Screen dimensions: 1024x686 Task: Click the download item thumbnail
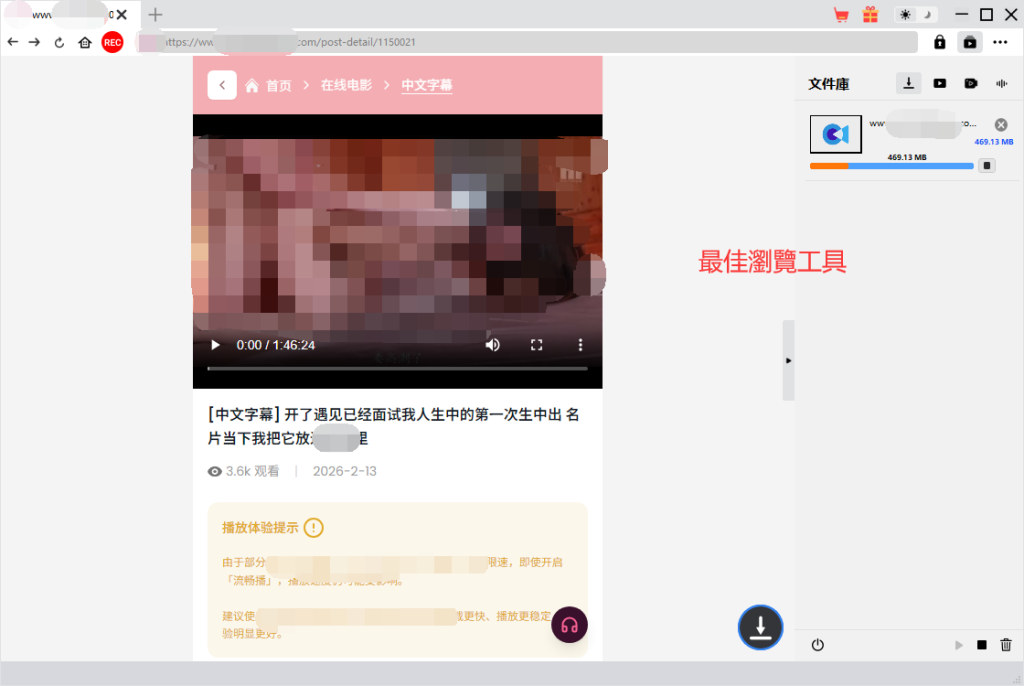(835, 134)
